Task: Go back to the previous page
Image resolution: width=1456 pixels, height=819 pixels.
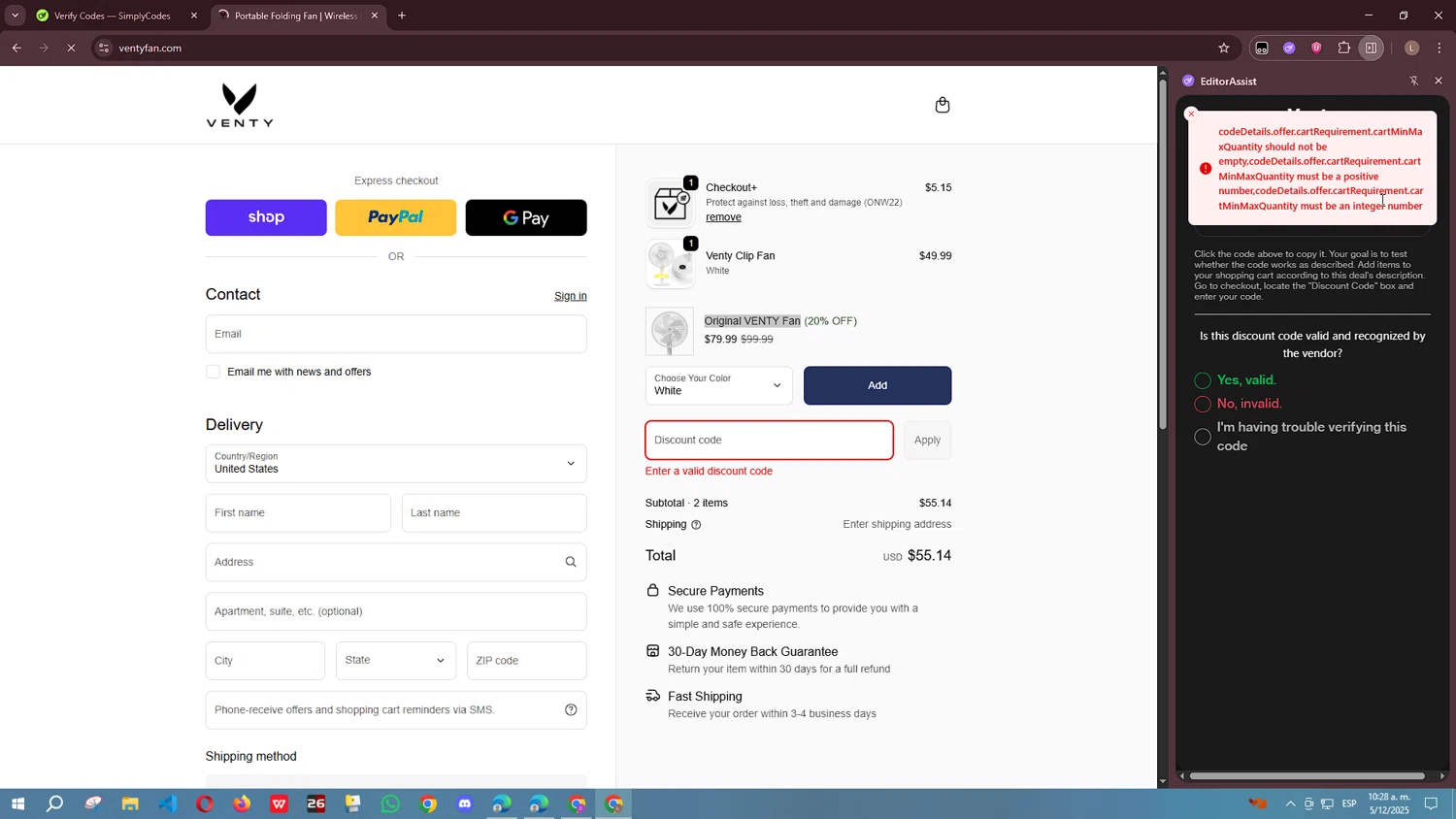Action: coord(17,48)
